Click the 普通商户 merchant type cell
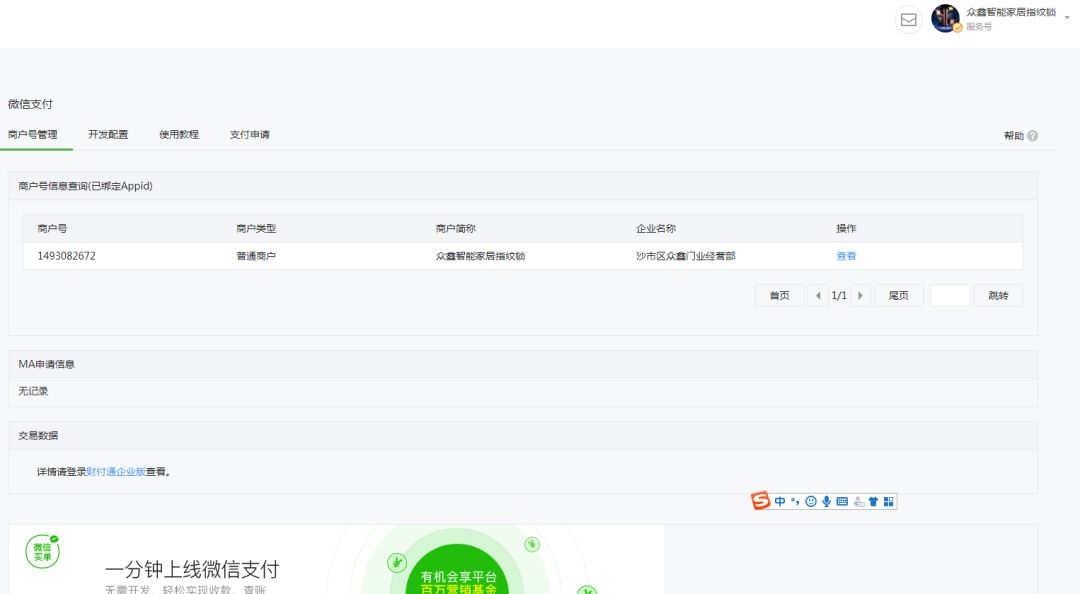The height and width of the screenshot is (594, 1080). (x=256, y=256)
